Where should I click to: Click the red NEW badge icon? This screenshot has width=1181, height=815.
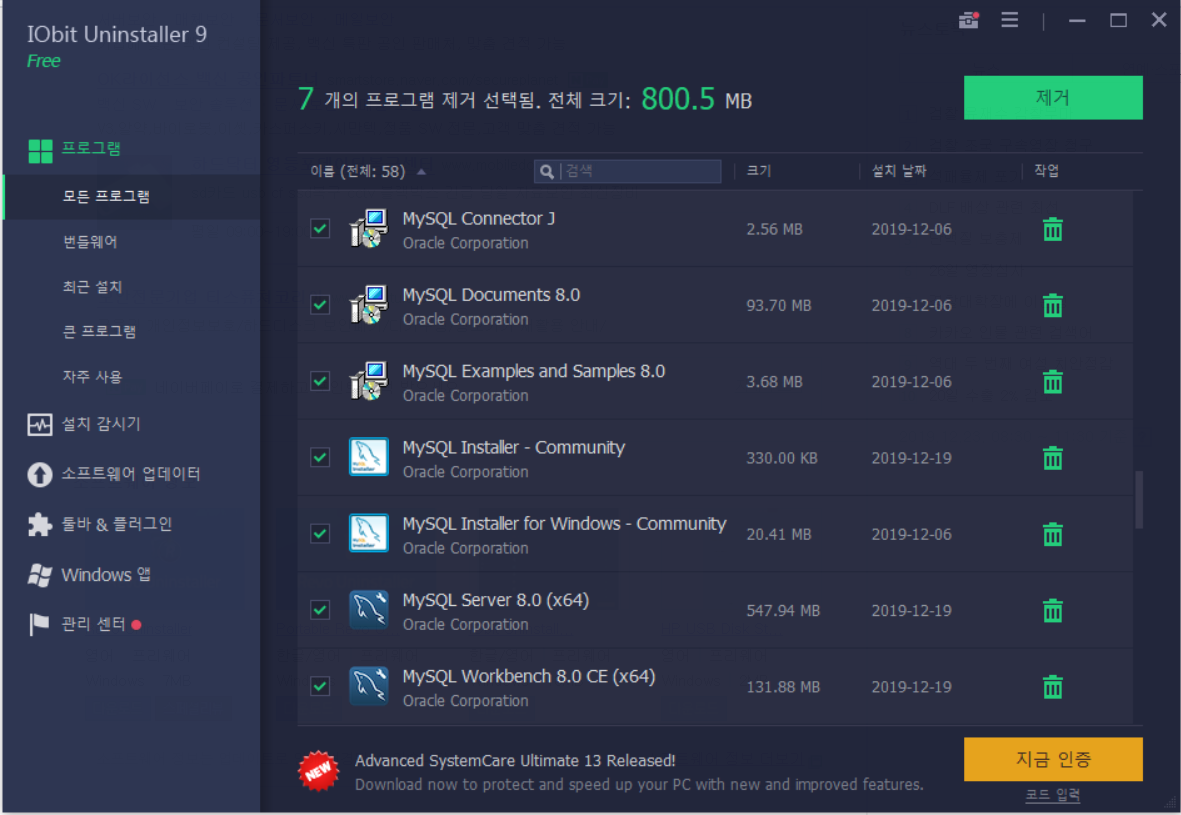[x=319, y=771]
